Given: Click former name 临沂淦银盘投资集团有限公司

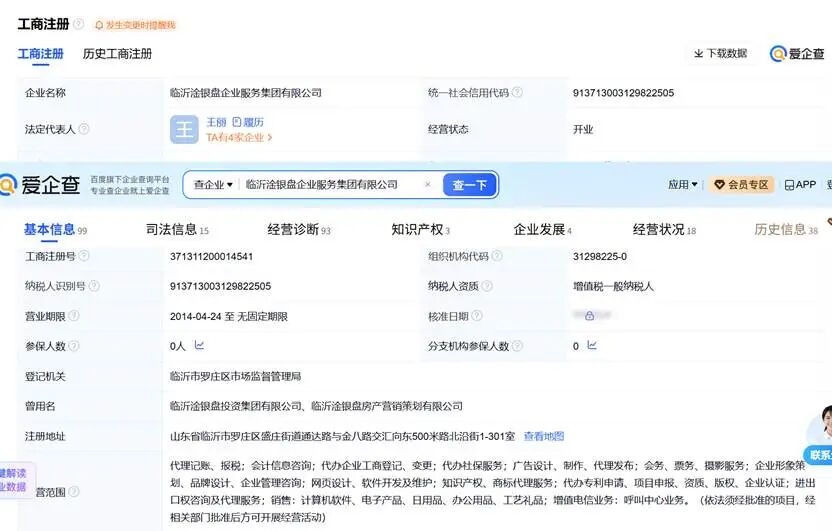Looking at the screenshot, I should (x=236, y=406).
